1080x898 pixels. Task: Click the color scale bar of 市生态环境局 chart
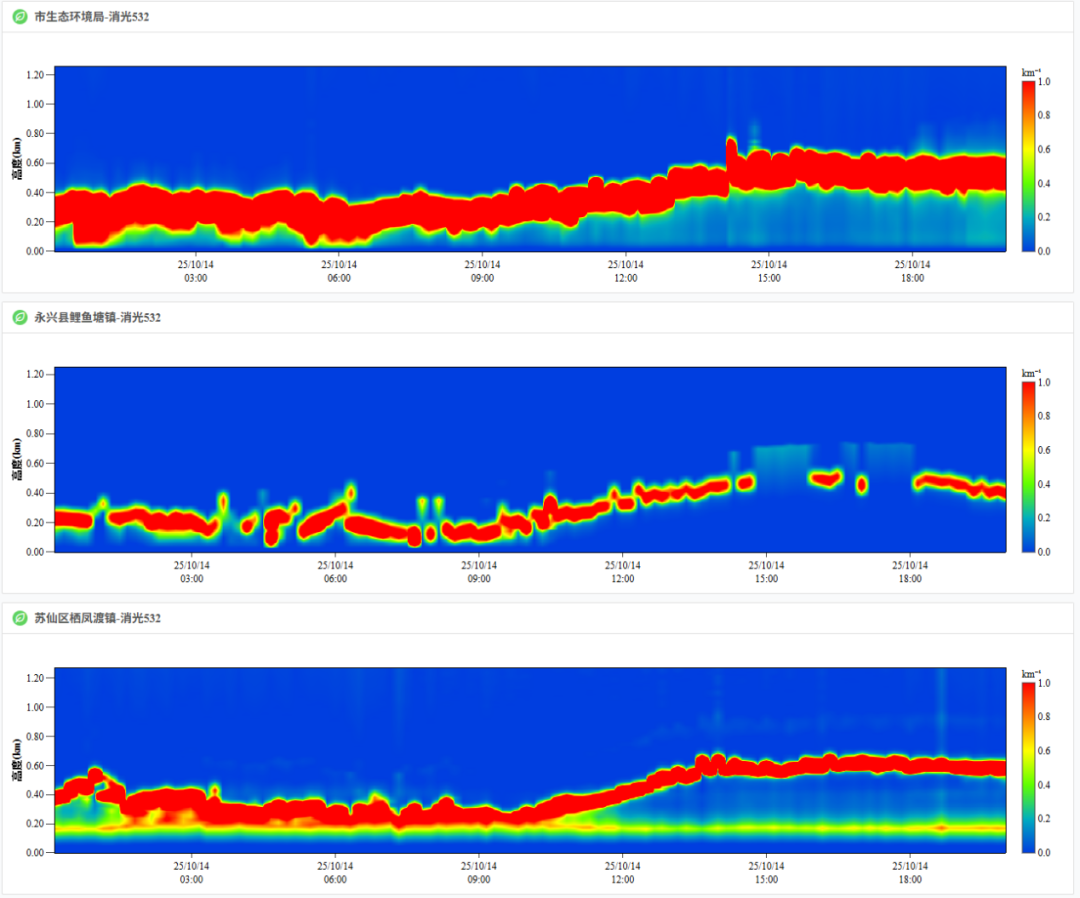pyautogui.click(x=1027, y=165)
